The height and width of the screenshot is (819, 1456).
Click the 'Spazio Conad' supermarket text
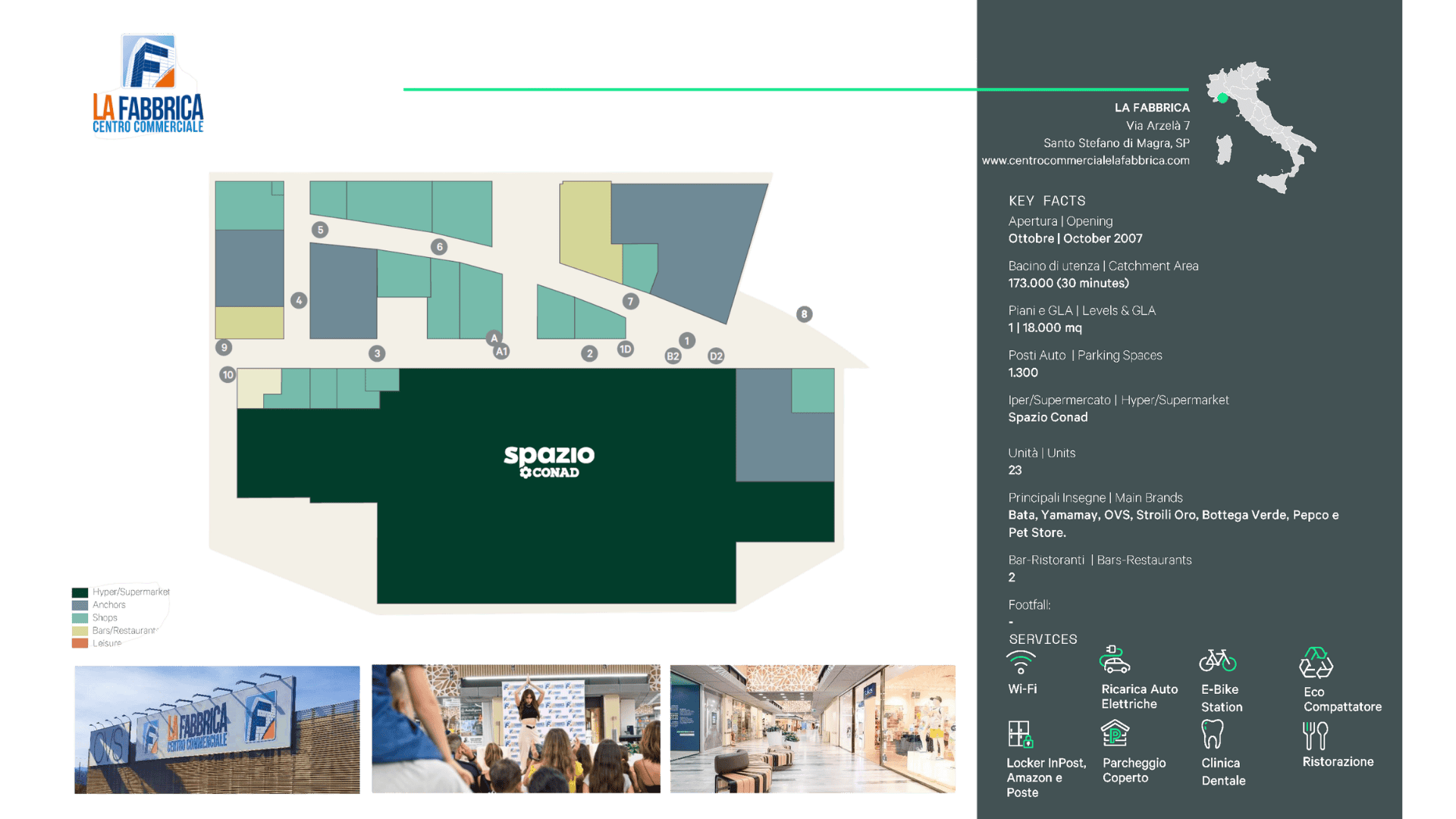(1048, 417)
